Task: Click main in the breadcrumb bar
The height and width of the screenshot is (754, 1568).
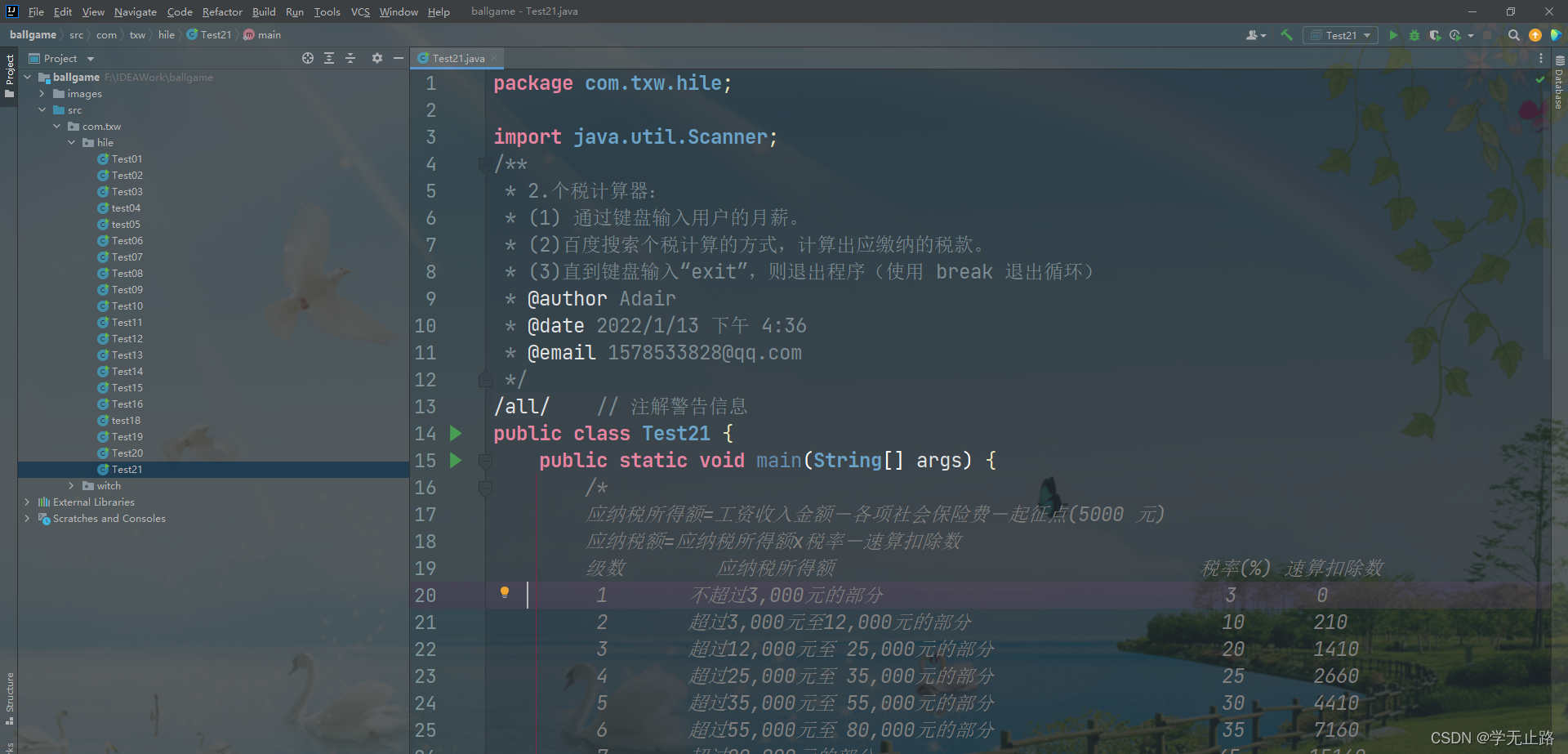Action: tap(262, 35)
